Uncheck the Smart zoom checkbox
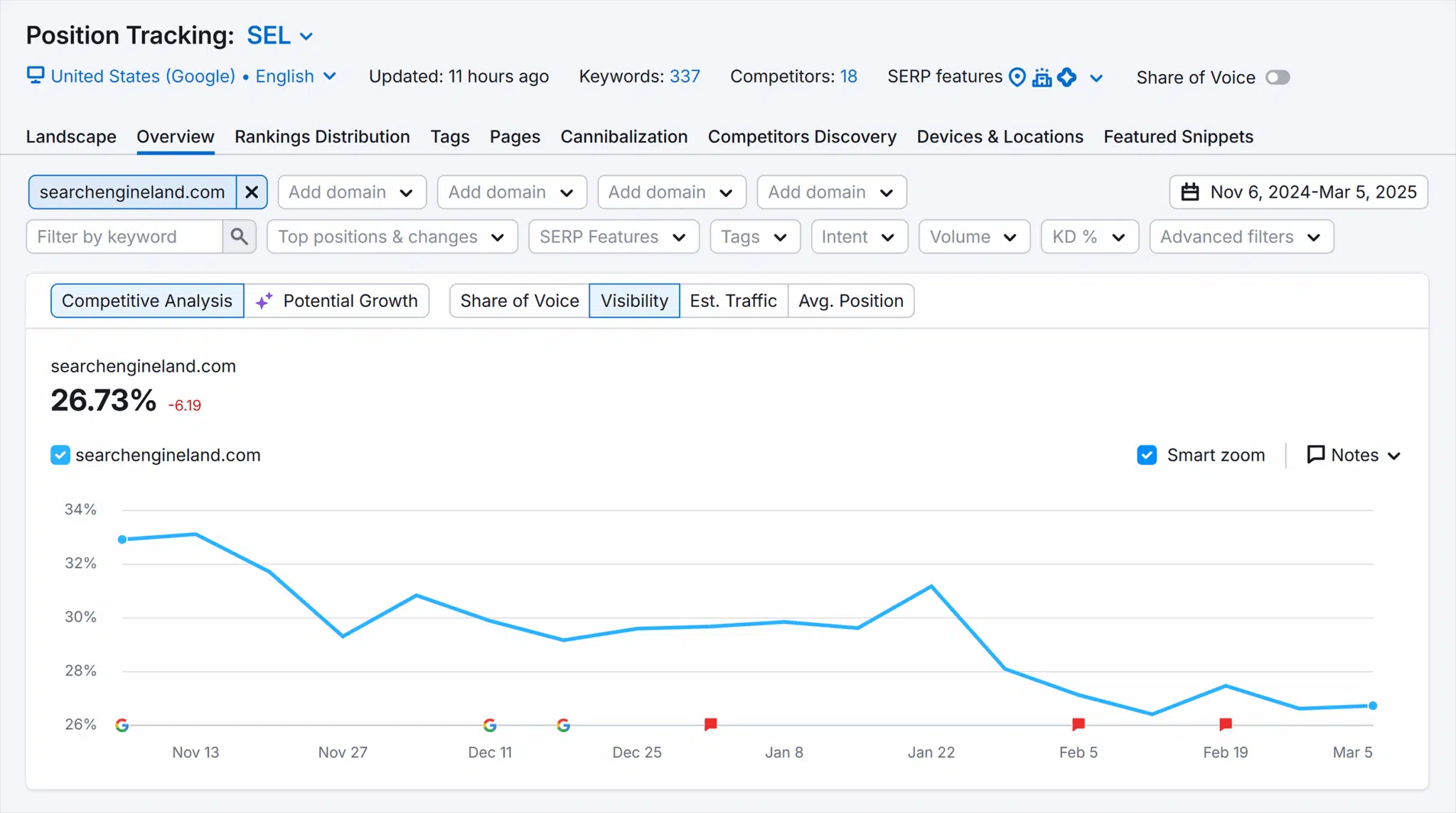The image size is (1456, 813). [x=1147, y=455]
